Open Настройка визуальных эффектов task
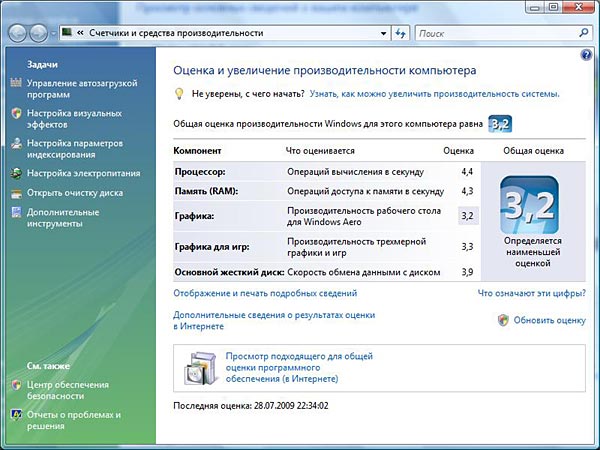This screenshot has height=450, width=600. coord(74,120)
